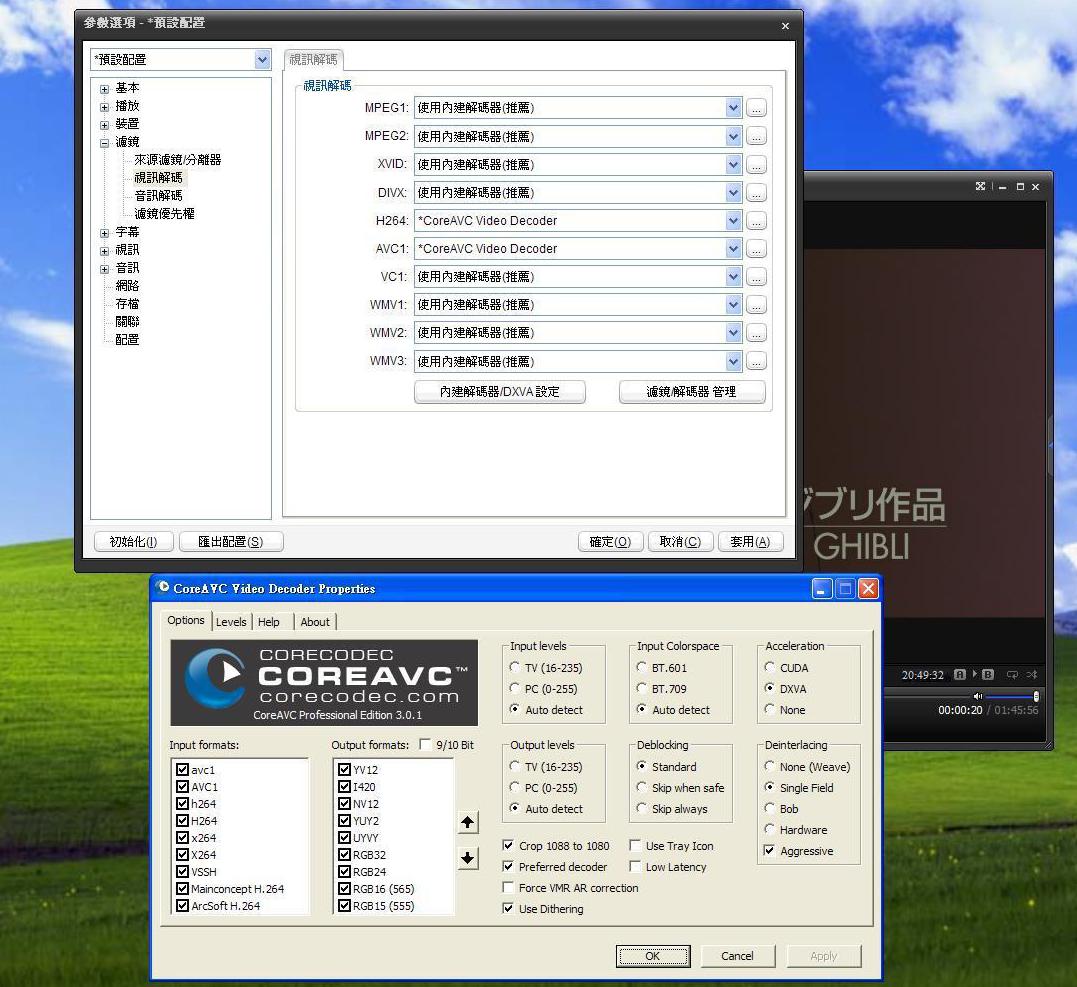Image resolution: width=1077 pixels, height=987 pixels.
Task: Uncheck the VSSH input format
Action: pyautogui.click(x=183, y=872)
